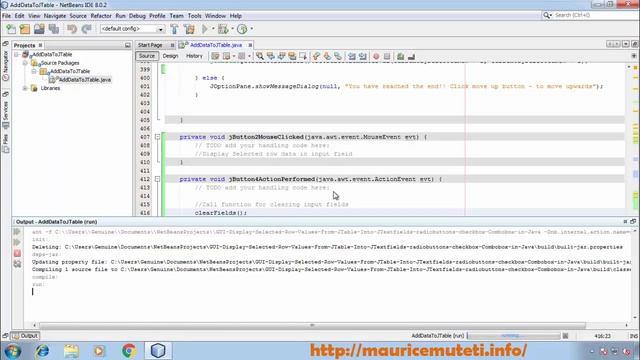Open Internet Explorer from the taskbar
The width and height of the screenshot is (640, 360).
pos(42,351)
